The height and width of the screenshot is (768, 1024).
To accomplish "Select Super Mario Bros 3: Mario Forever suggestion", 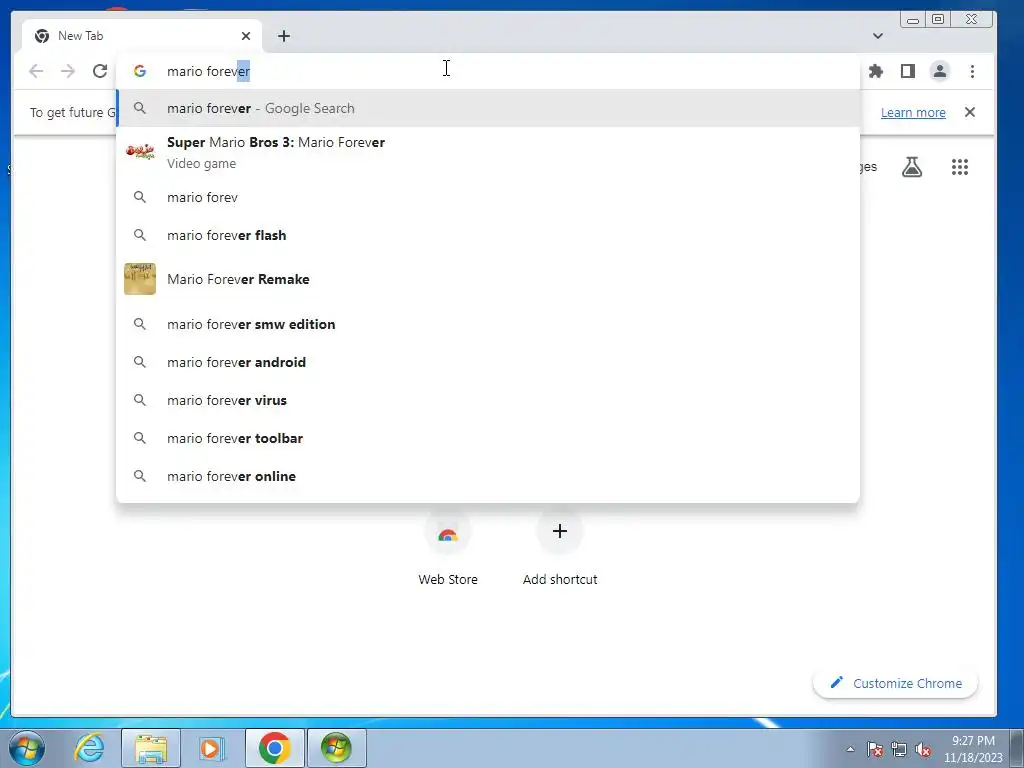I will coord(488,152).
